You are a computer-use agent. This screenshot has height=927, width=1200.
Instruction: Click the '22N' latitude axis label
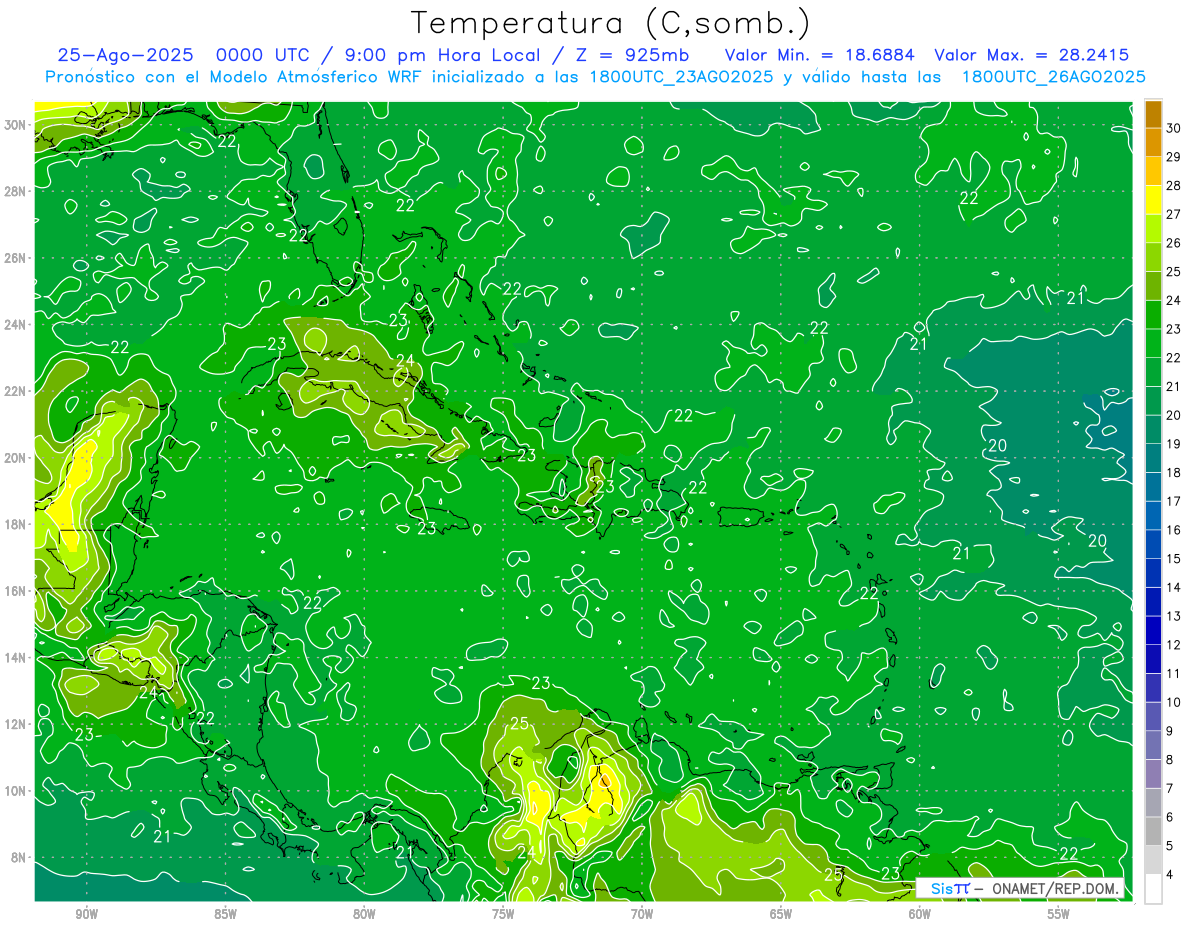coord(15,391)
